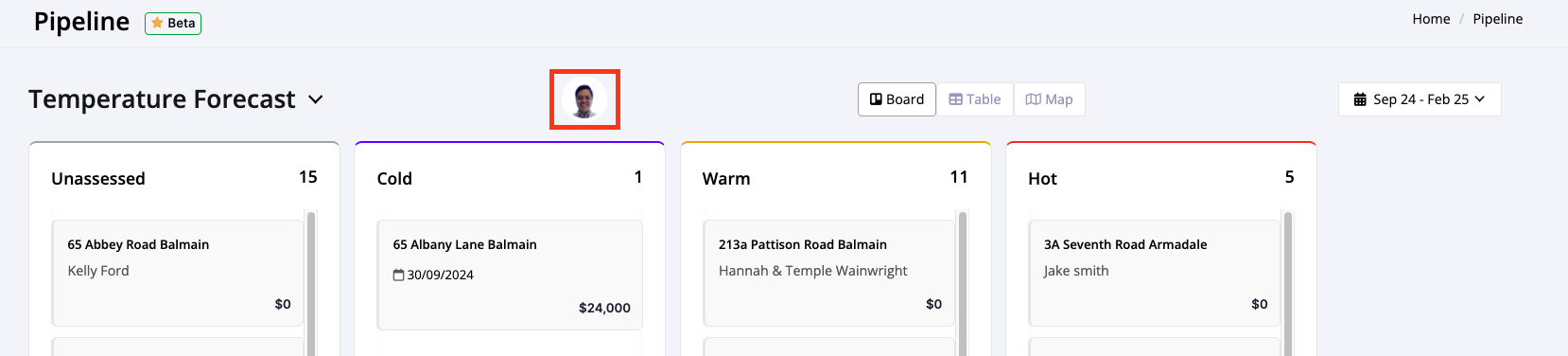1568x356 pixels.
Task: Click the Warm column scrollbar
Action: click(x=963, y=284)
